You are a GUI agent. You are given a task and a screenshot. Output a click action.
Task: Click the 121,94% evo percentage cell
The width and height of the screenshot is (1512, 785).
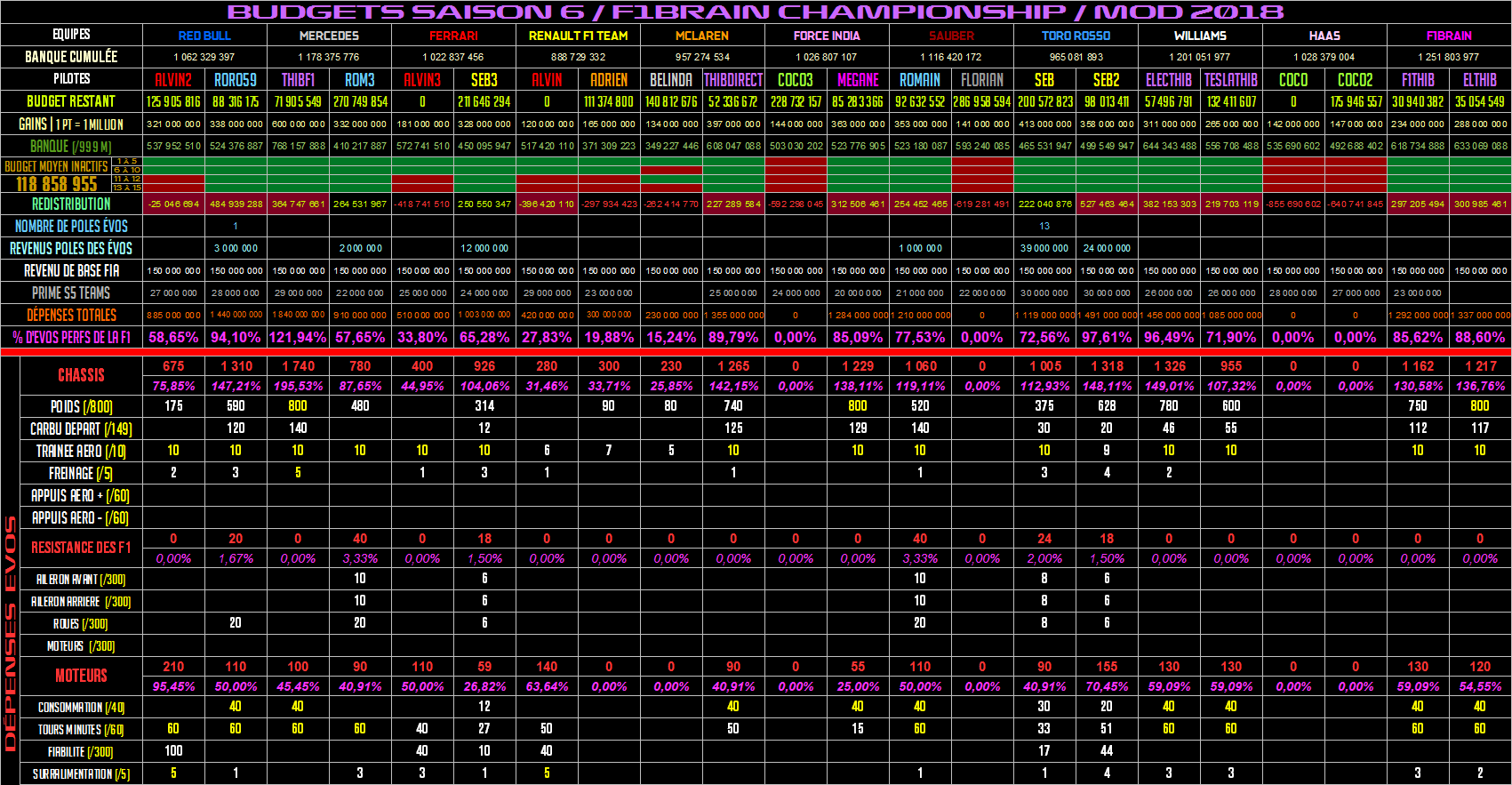pyautogui.click(x=298, y=337)
